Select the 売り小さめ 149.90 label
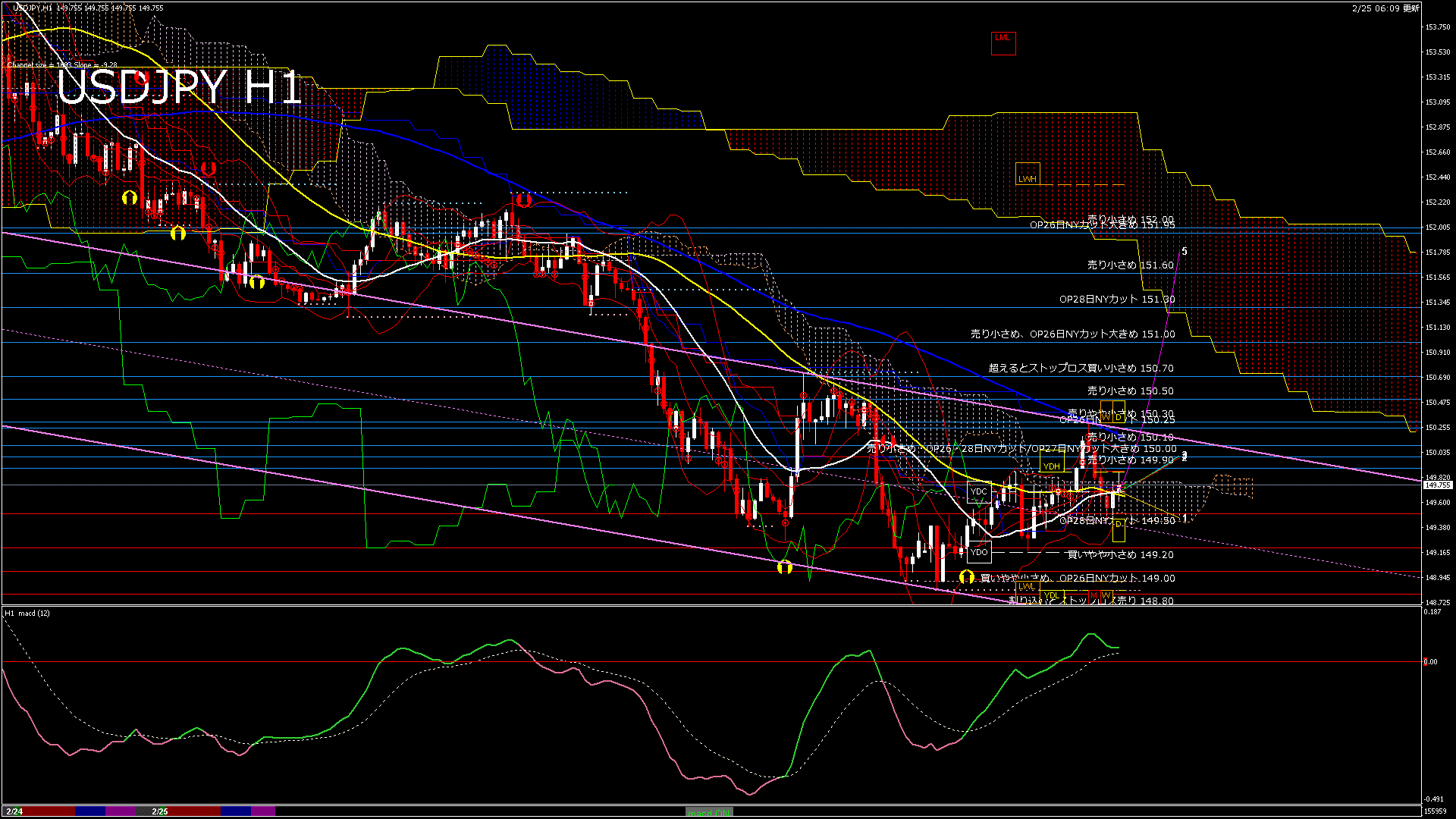Image resolution: width=1456 pixels, height=819 pixels. coord(1130,460)
